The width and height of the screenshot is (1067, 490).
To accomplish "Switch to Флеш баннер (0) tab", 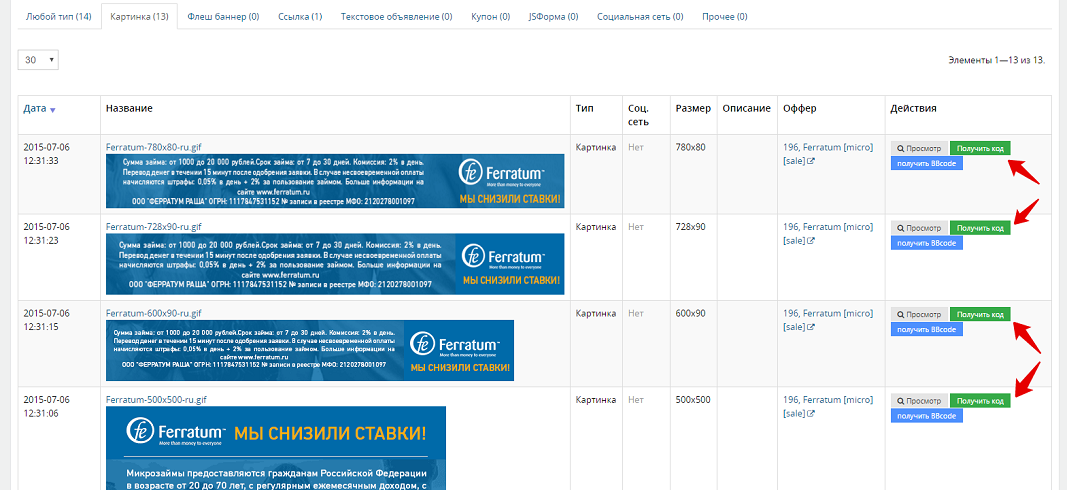I will [223, 16].
